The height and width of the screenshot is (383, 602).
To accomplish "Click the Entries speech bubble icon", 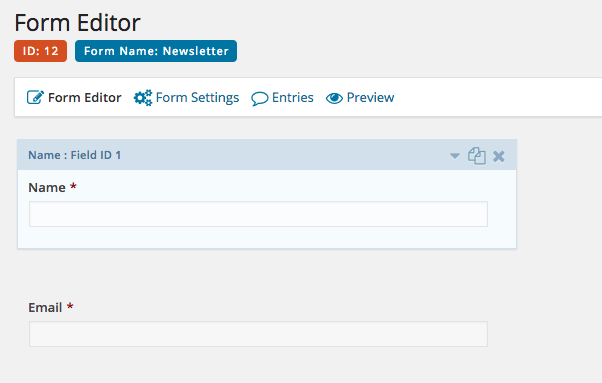I will pyautogui.click(x=260, y=99).
